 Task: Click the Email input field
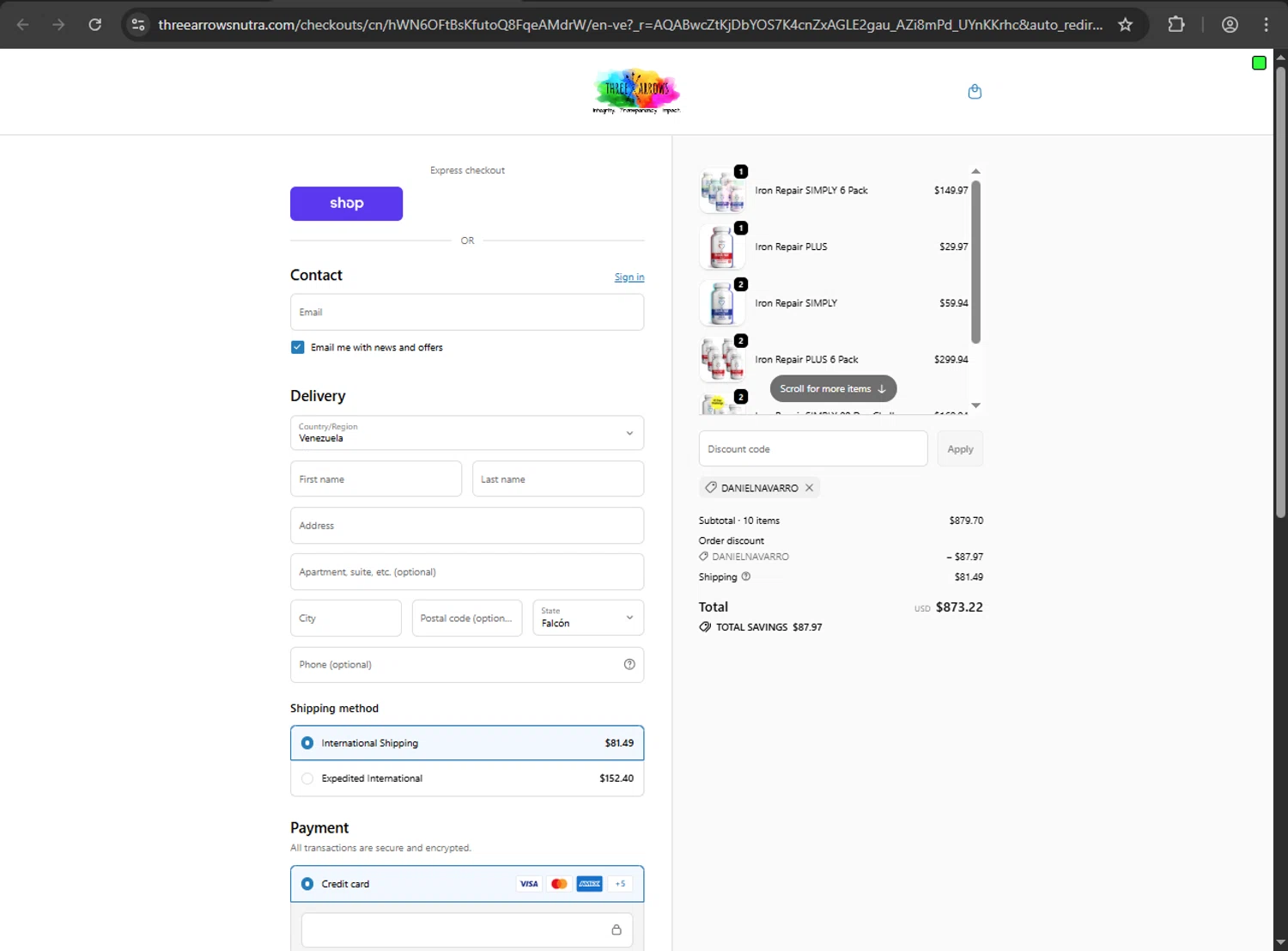coord(467,312)
